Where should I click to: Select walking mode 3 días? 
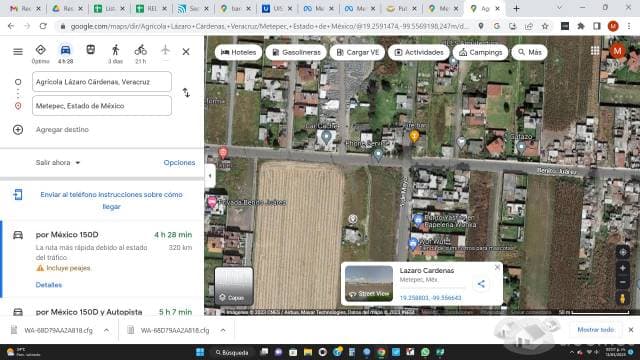click(x=116, y=54)
